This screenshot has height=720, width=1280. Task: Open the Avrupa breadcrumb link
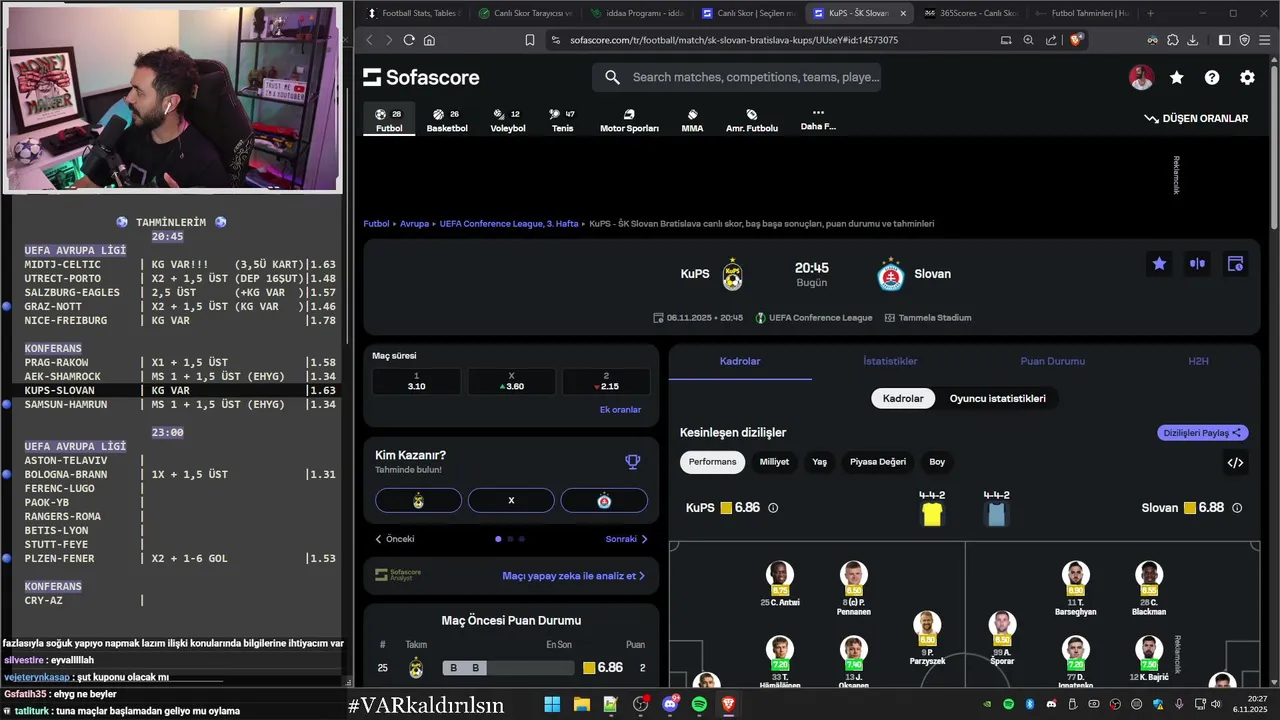[x=414, y=224]
